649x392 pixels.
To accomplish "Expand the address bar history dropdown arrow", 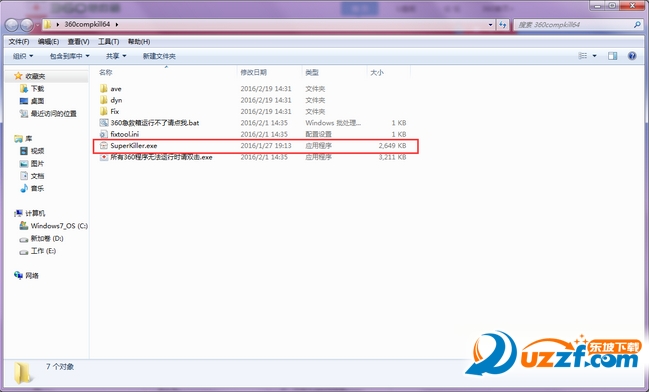I will coord(490,25).
